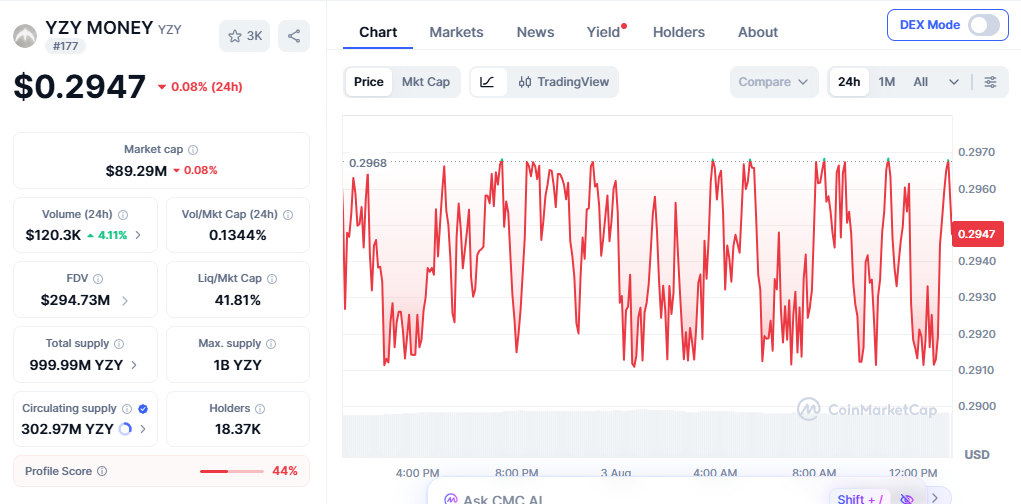The height and width of the screenshot is (504, 1021).
Task: Open Vol/Mkt Cap (24h) info icon
Action: tap(287, 214)
